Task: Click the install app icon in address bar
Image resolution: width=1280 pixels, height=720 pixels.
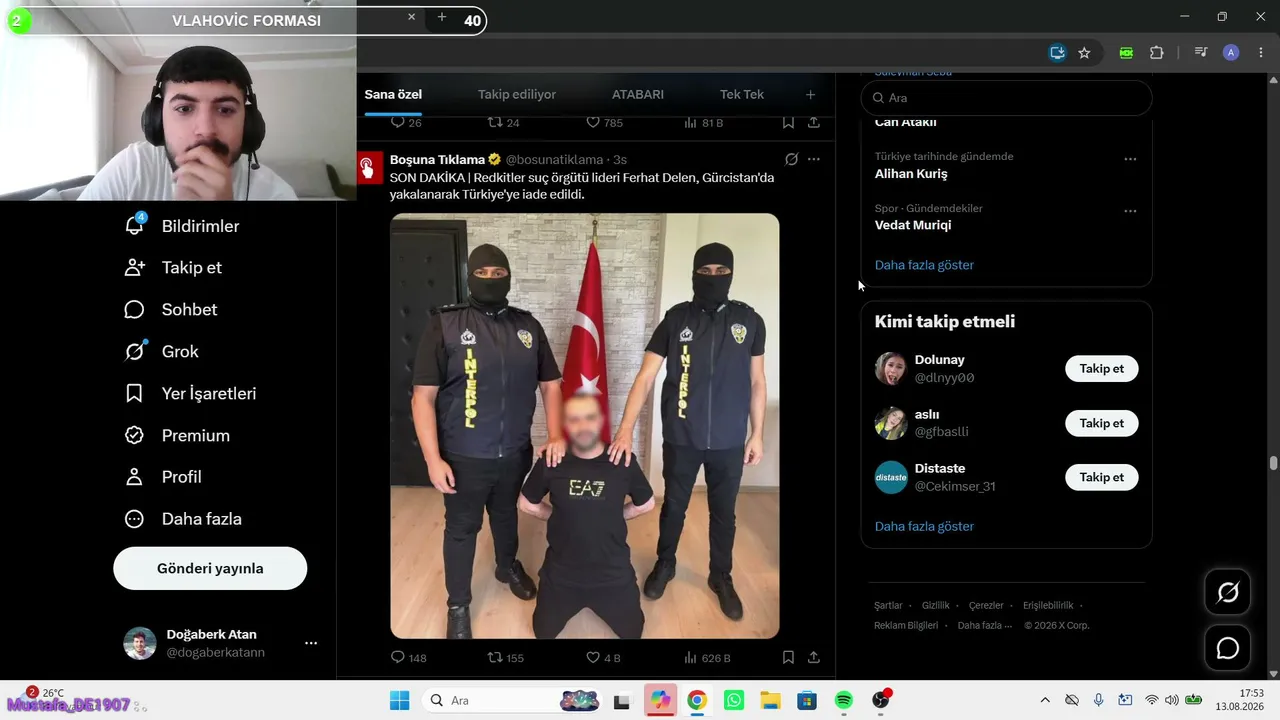Action: (1057, 53)
